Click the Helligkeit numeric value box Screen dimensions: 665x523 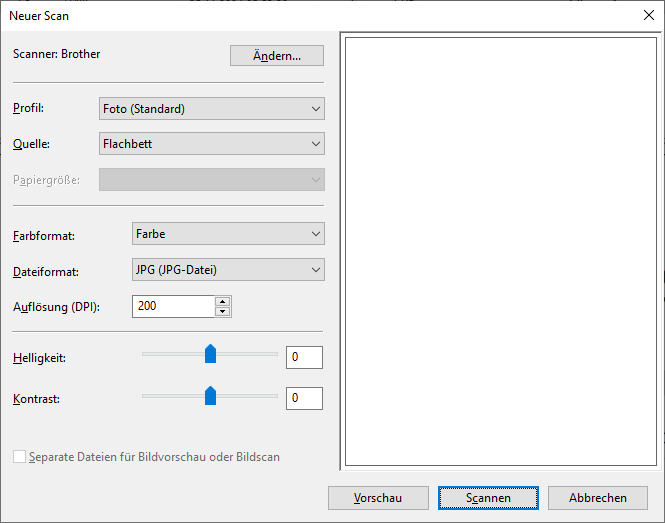tap(304, 358)
